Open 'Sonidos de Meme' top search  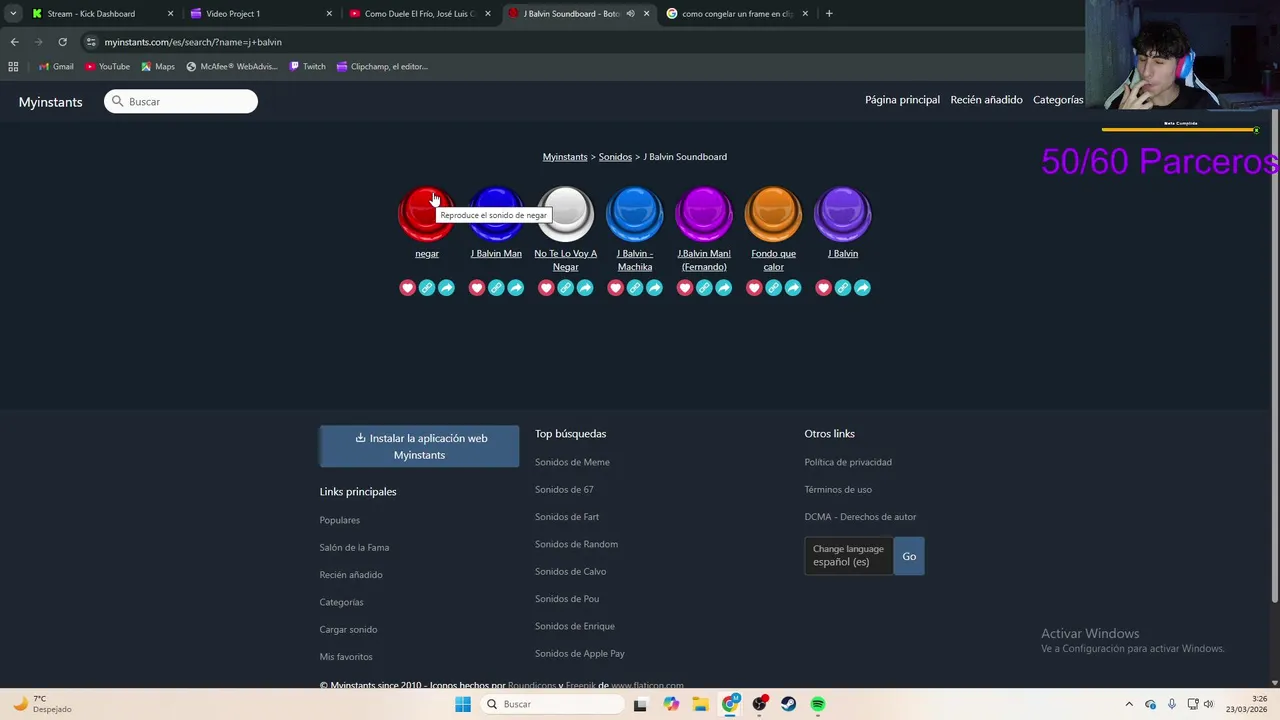(x=572, y=462)
